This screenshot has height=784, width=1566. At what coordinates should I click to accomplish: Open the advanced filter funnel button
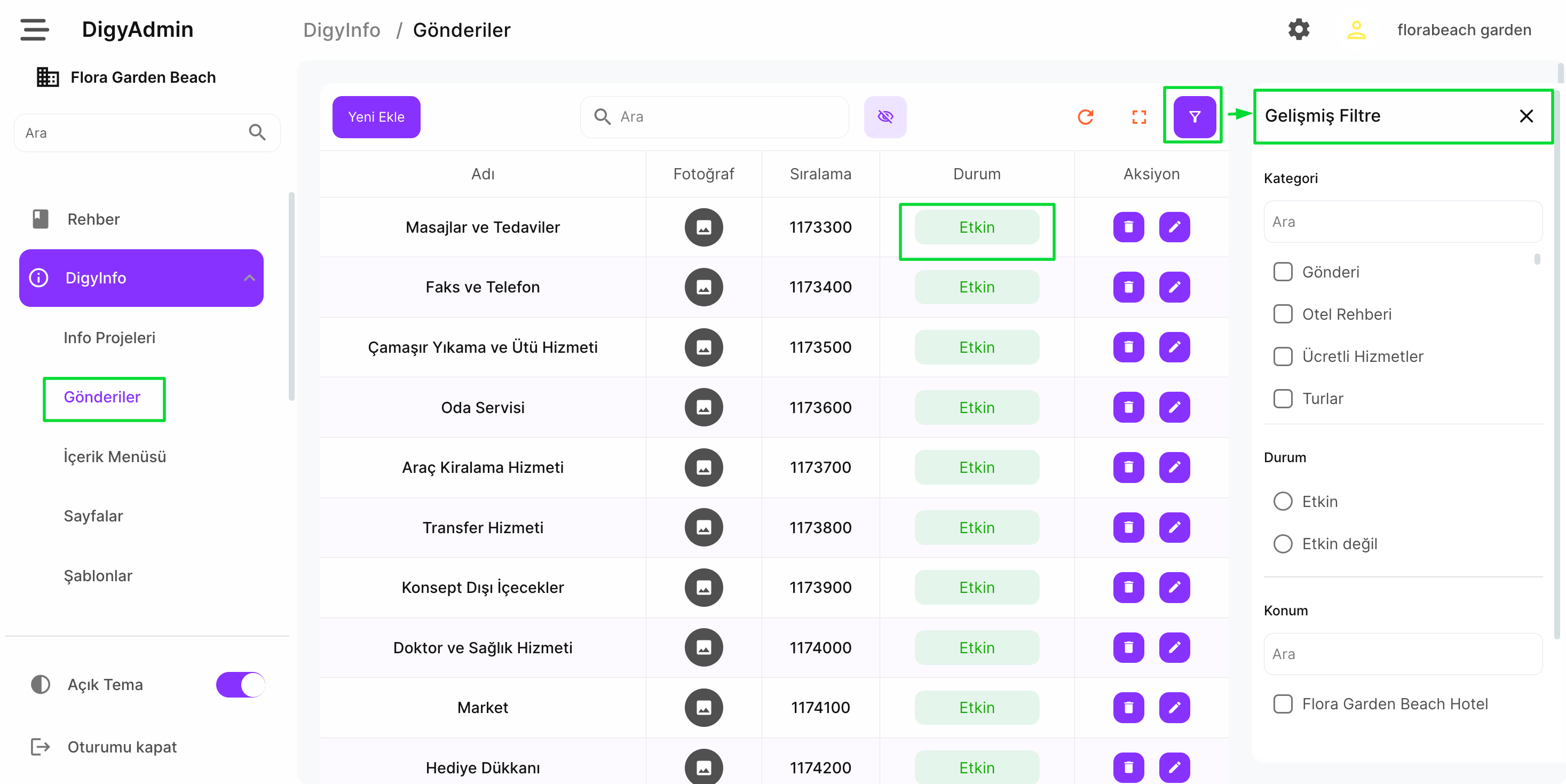pos(1194,117)
